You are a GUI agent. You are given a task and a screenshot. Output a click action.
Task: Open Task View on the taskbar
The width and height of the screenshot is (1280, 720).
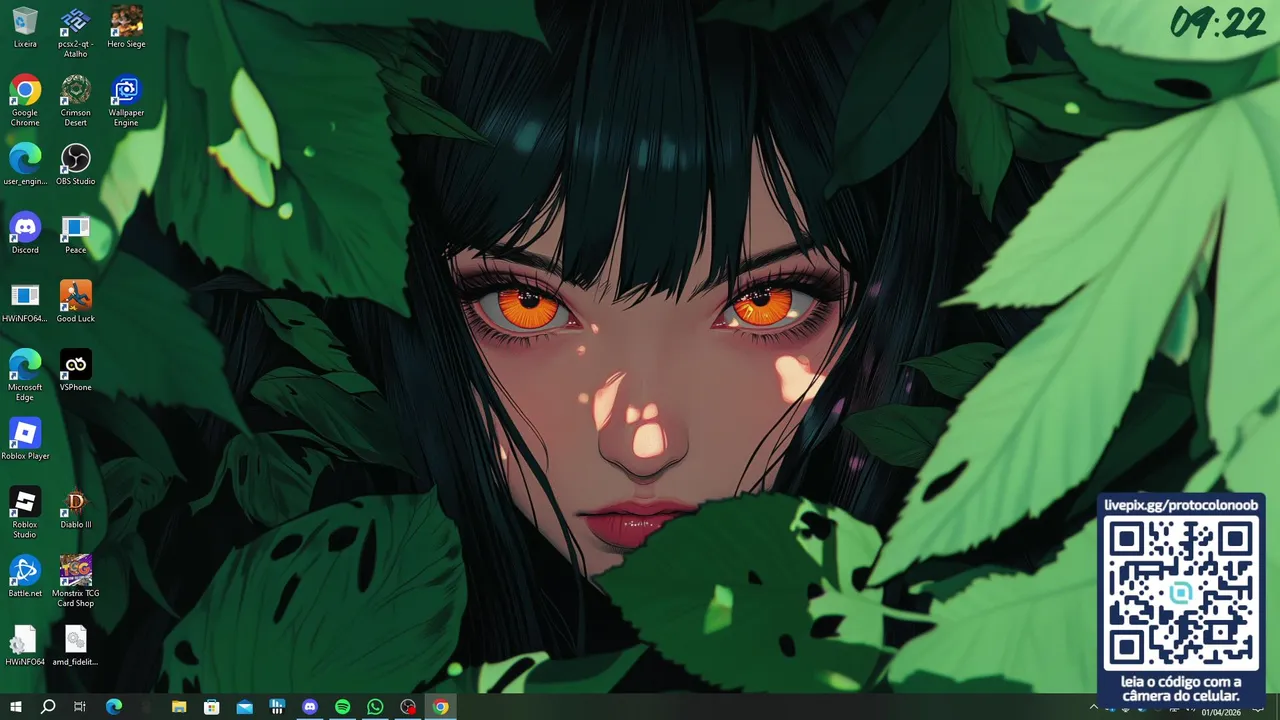click(x=80, y=707)
